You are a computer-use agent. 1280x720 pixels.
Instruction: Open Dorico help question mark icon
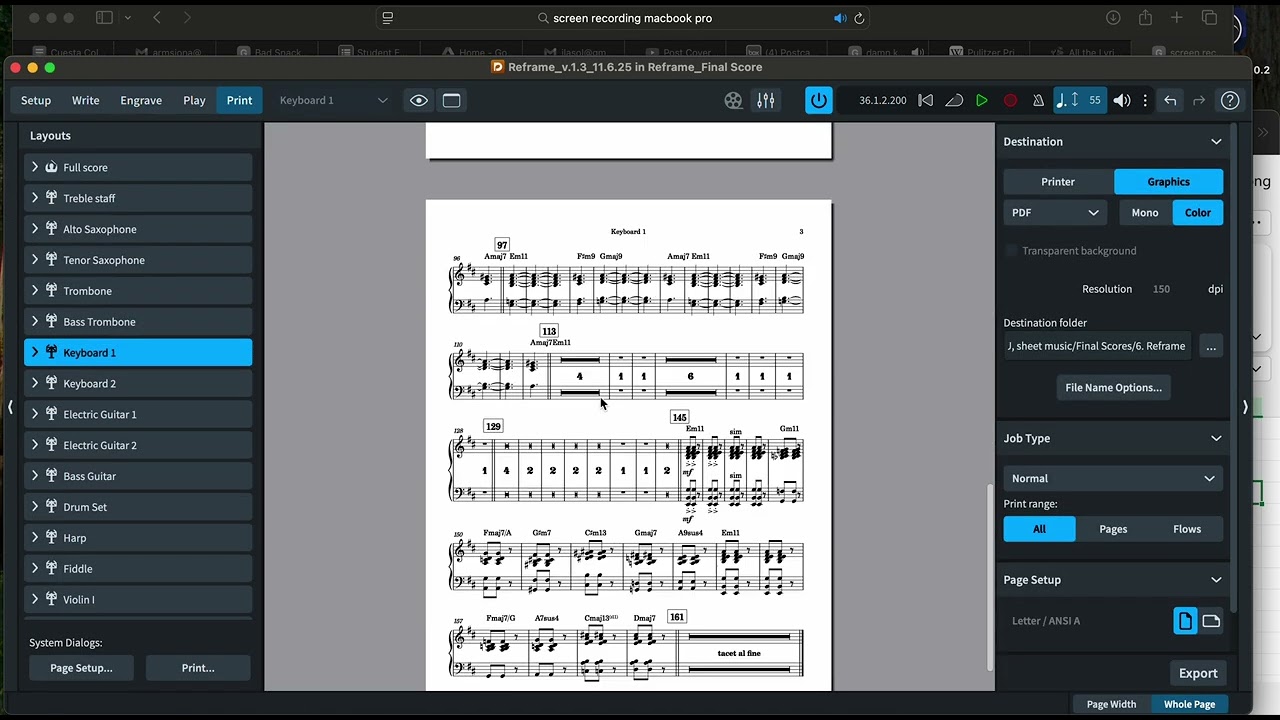(x=1230, y=100)
